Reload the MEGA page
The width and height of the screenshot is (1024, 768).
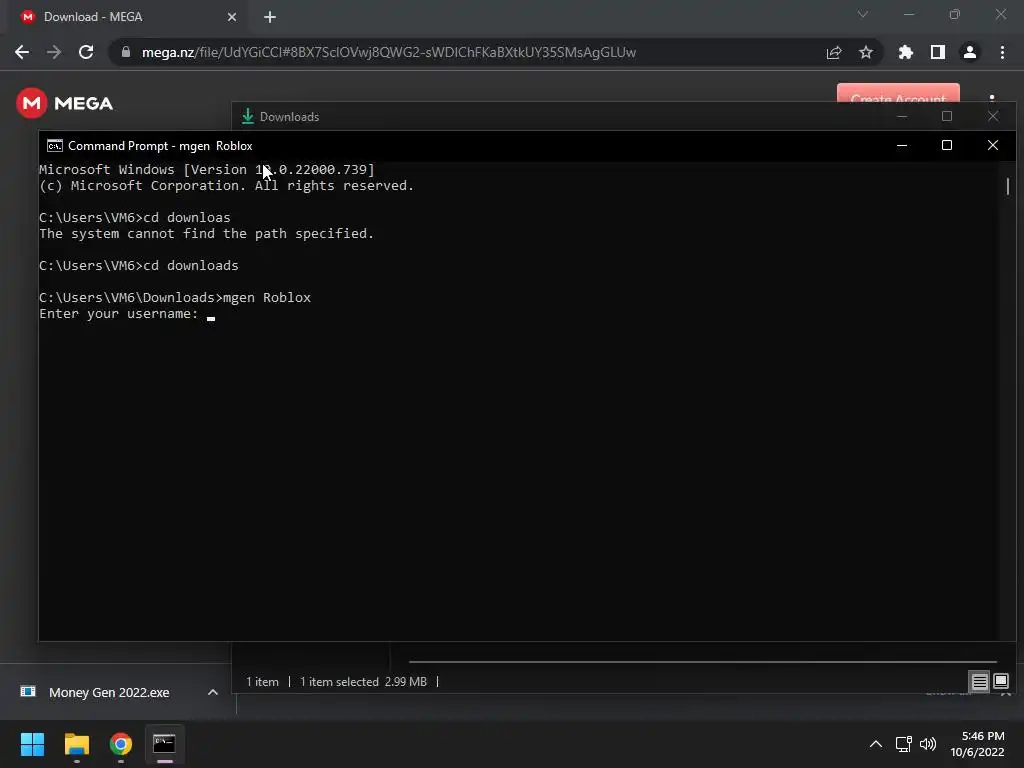(x=86, y=52)
